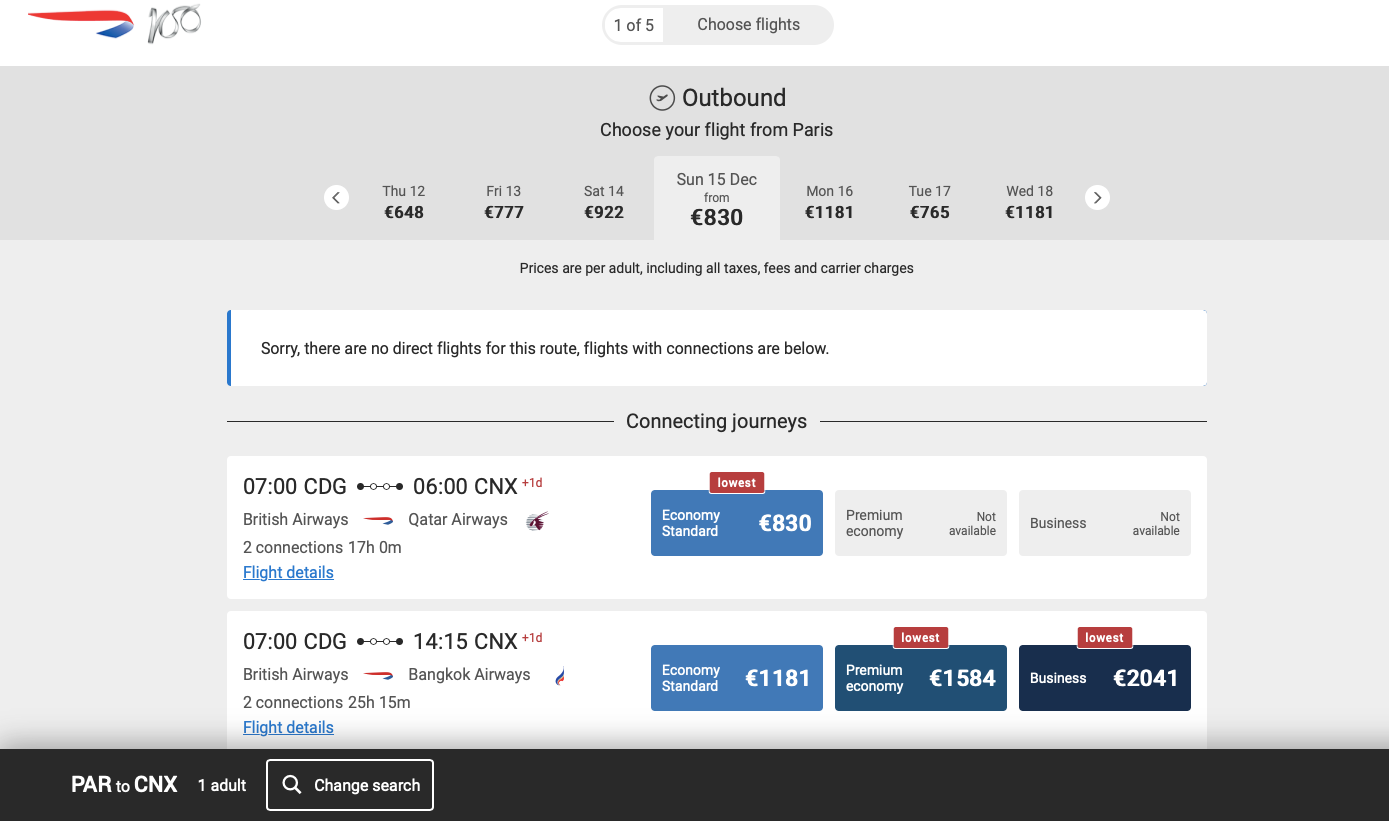Select Mon 16 date at €1181

(x=829, y=202)
